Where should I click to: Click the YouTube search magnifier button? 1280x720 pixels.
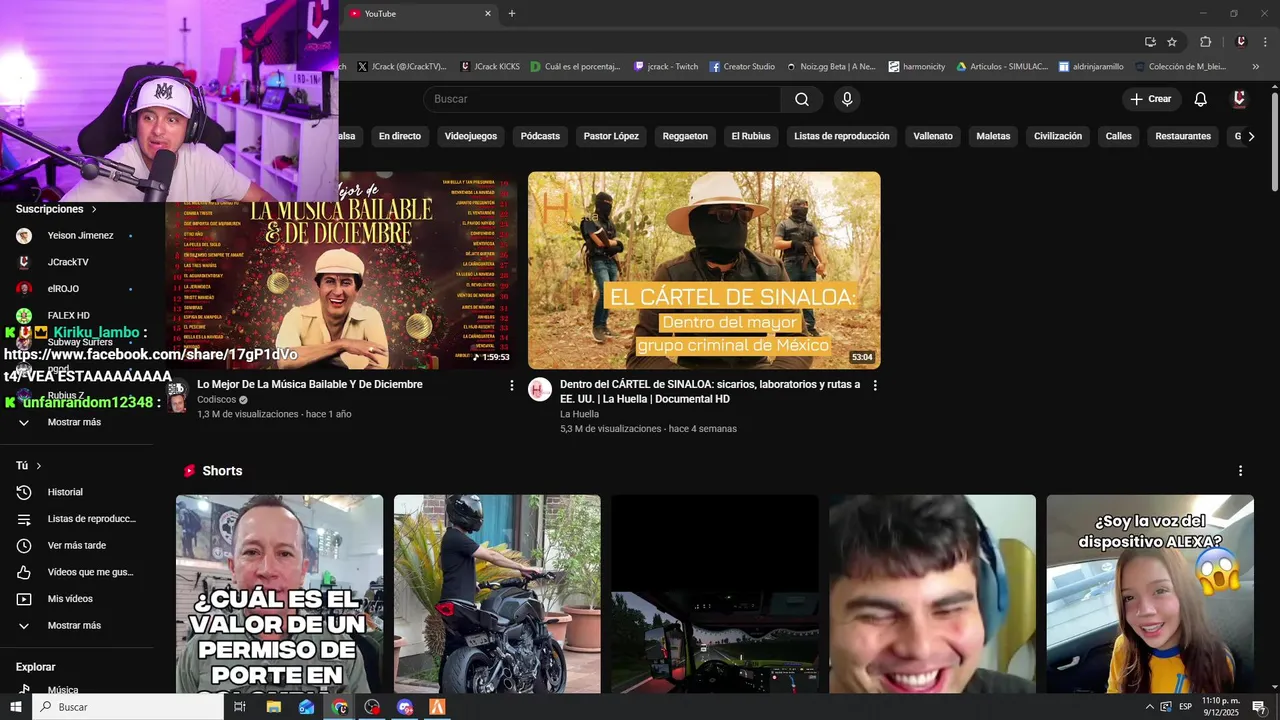click(802, 99)
